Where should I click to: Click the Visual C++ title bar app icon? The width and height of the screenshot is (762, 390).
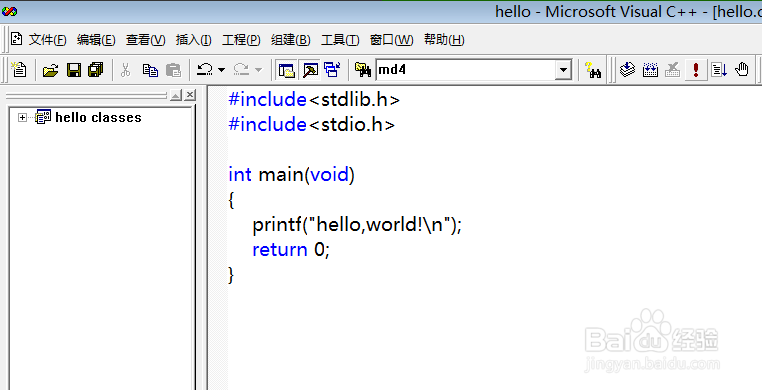(x=9, y=11)
